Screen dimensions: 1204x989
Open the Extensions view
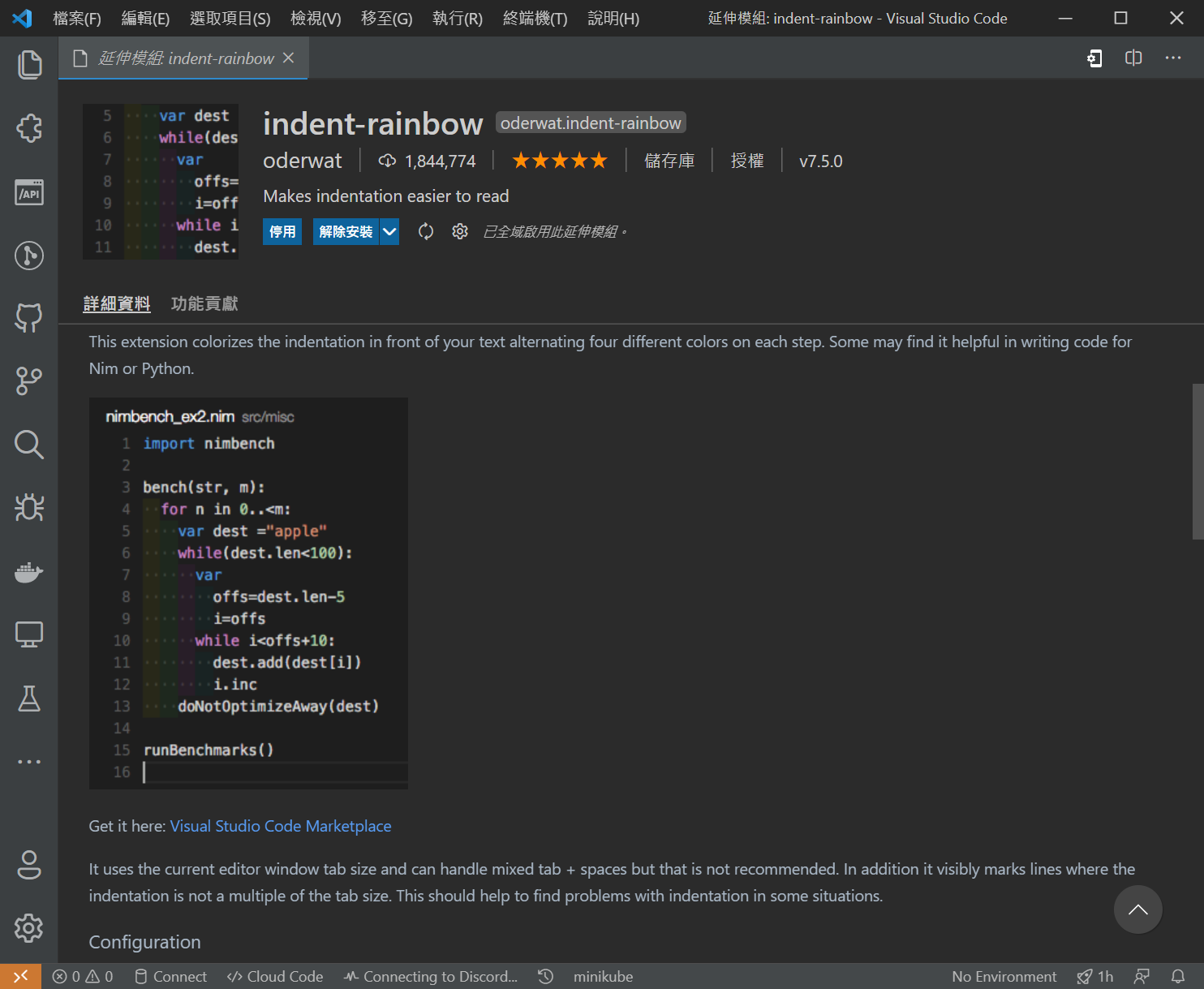30,128
